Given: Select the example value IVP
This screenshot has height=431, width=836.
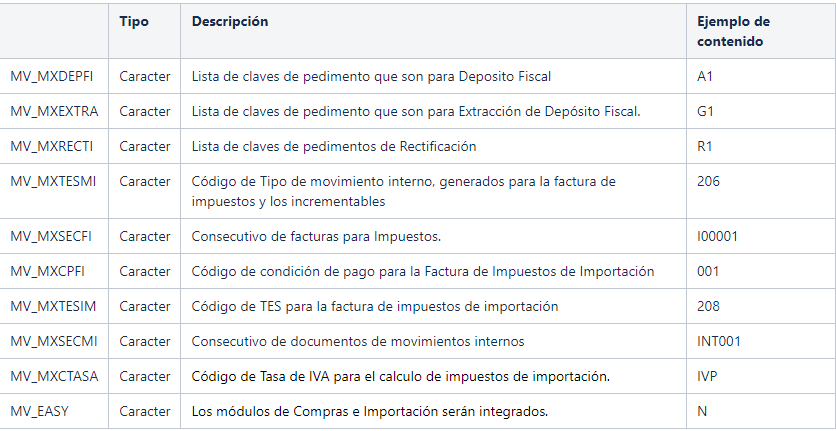Looking at the screenshot, I should (x=707, y=377).
